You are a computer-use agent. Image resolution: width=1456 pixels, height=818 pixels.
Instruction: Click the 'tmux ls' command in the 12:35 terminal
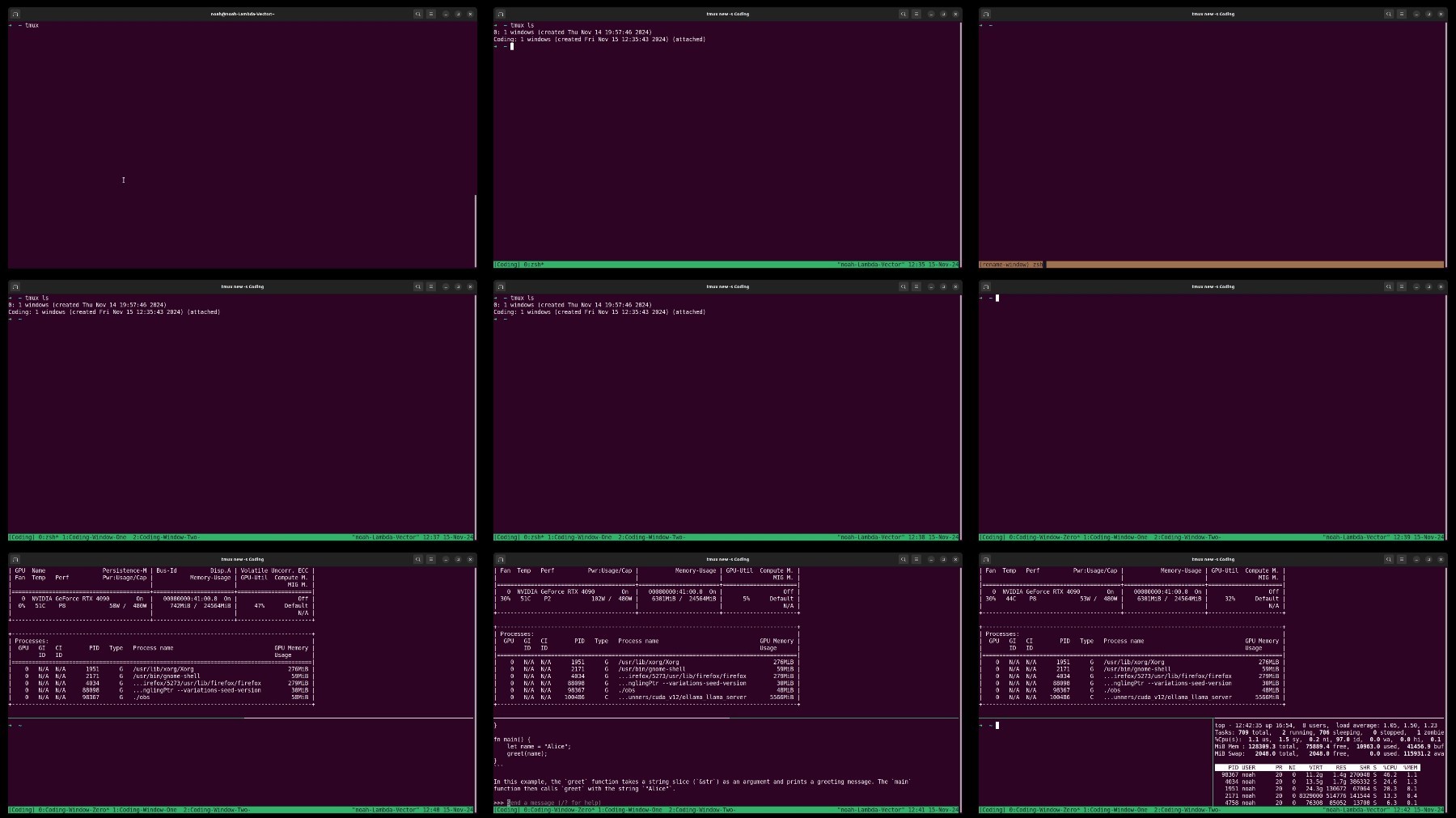523,25
